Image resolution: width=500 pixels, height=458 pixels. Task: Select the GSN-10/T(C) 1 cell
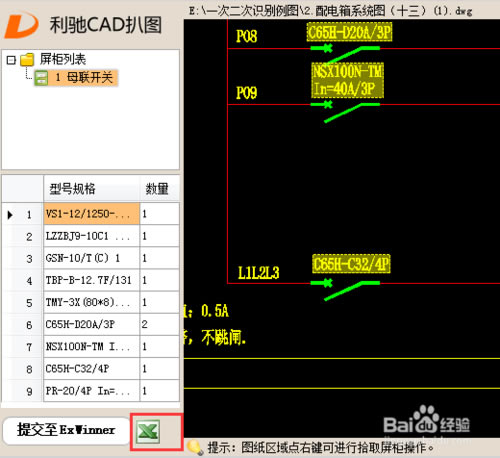(92, 258)
